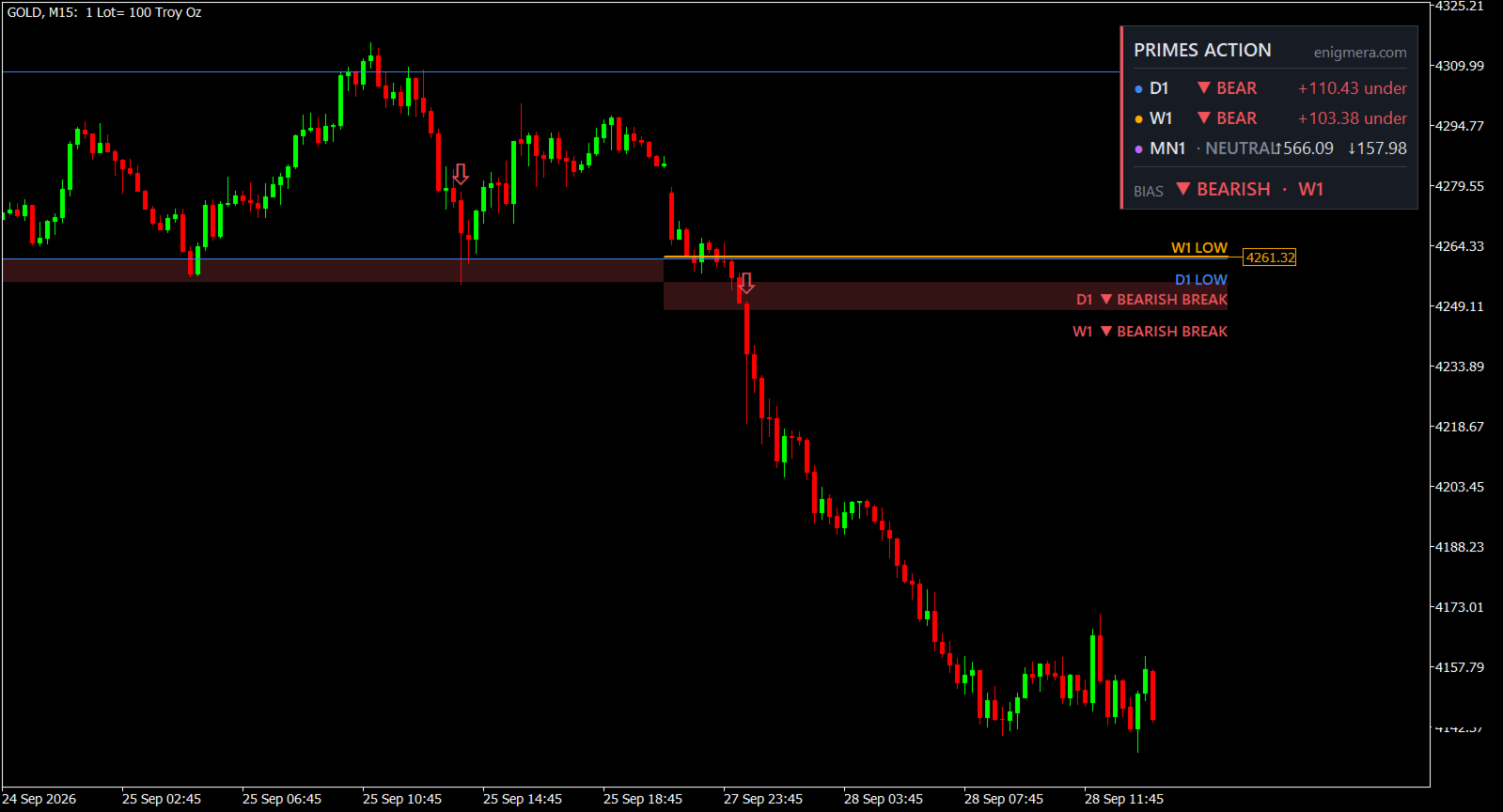Click the 4261.32 price tag

(x=1270, y=258)
